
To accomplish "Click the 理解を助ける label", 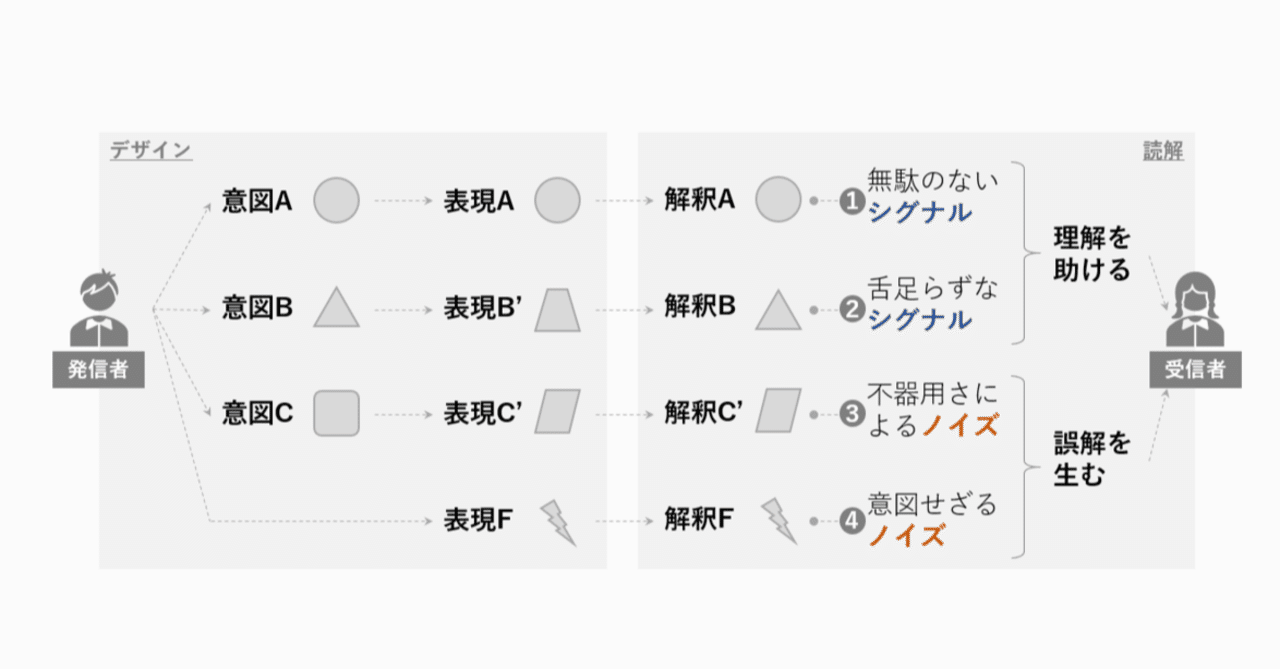I will click(x=1091, y=254).
